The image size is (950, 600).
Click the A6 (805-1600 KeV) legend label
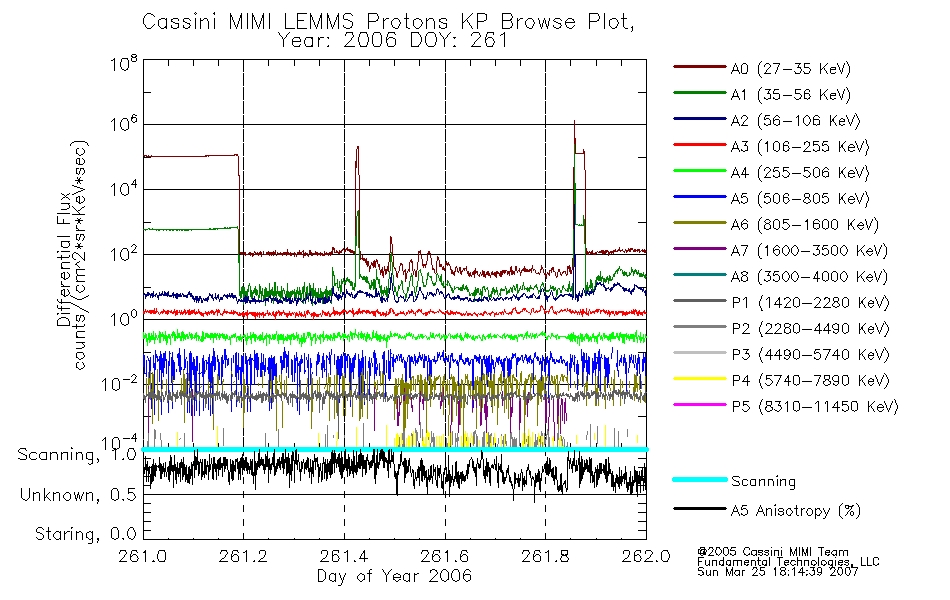coord(805,225)
